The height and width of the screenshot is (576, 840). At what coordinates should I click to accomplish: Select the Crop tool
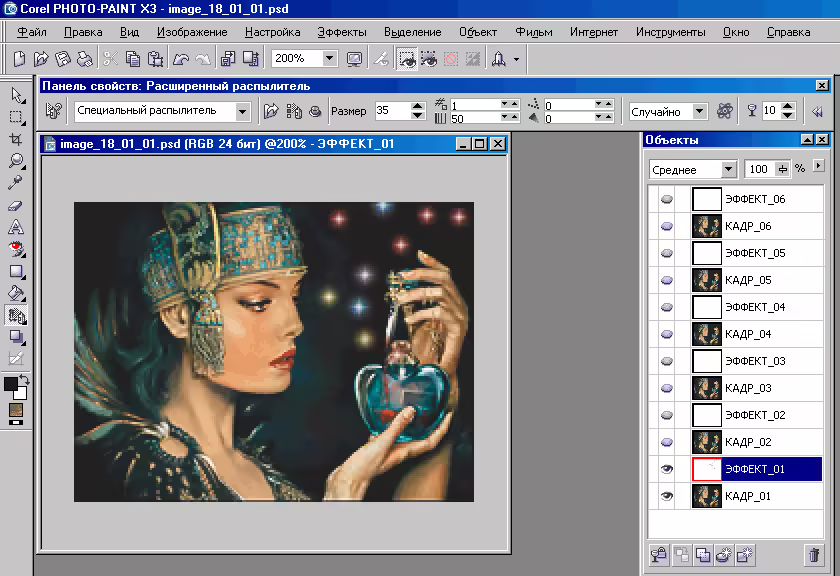(x=17, y=139)
